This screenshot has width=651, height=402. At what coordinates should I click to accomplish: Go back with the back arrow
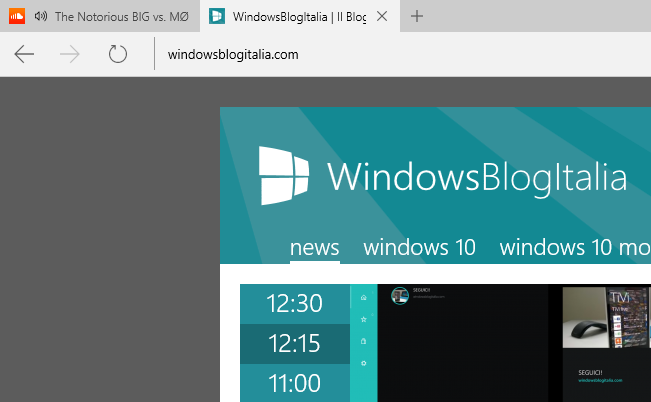pyautogui.click(x=24, y=54)
